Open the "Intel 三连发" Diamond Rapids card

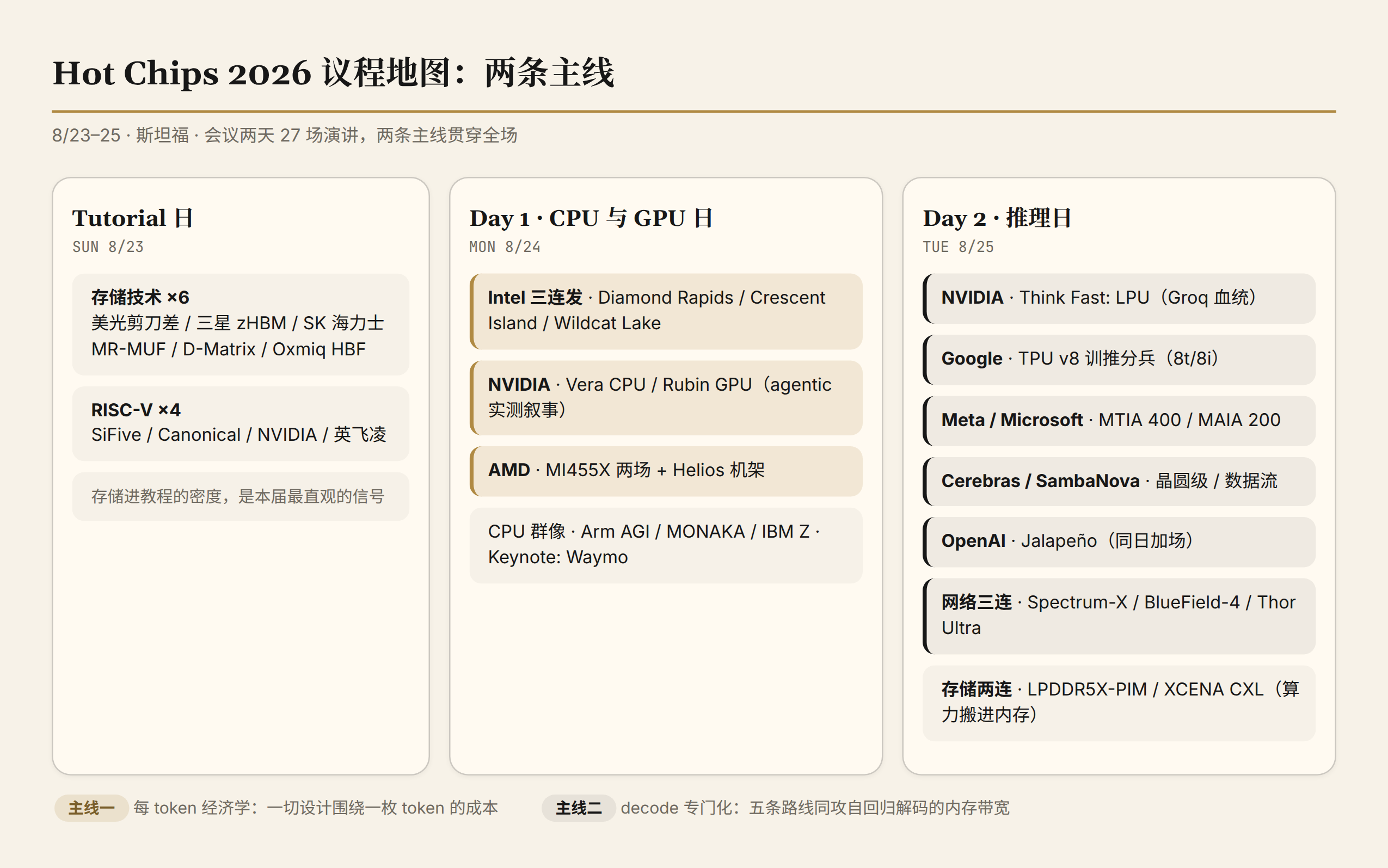click(x=666, y=311)
